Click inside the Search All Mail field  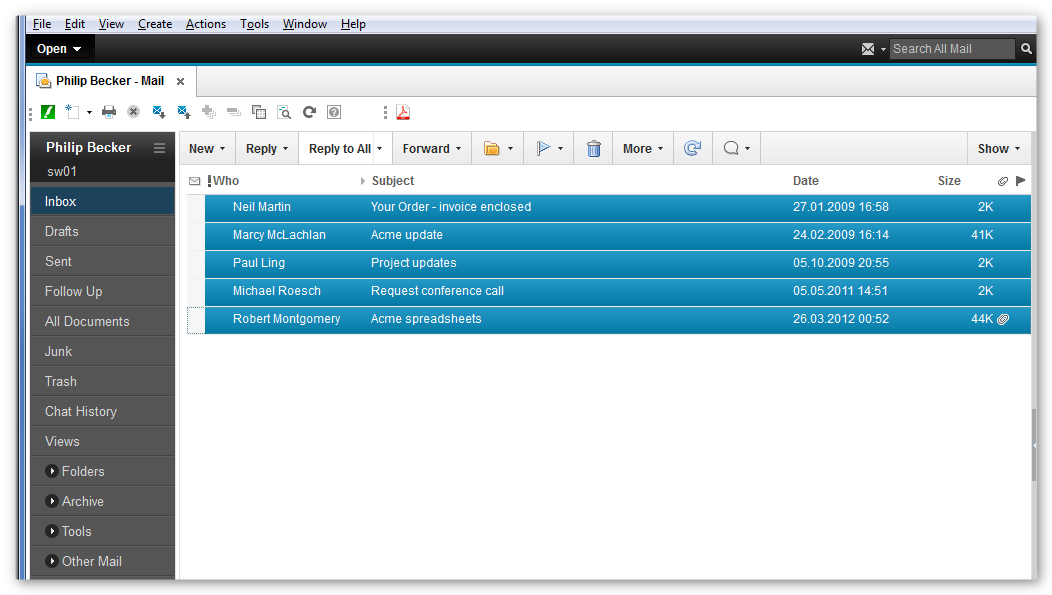point(950,48)
